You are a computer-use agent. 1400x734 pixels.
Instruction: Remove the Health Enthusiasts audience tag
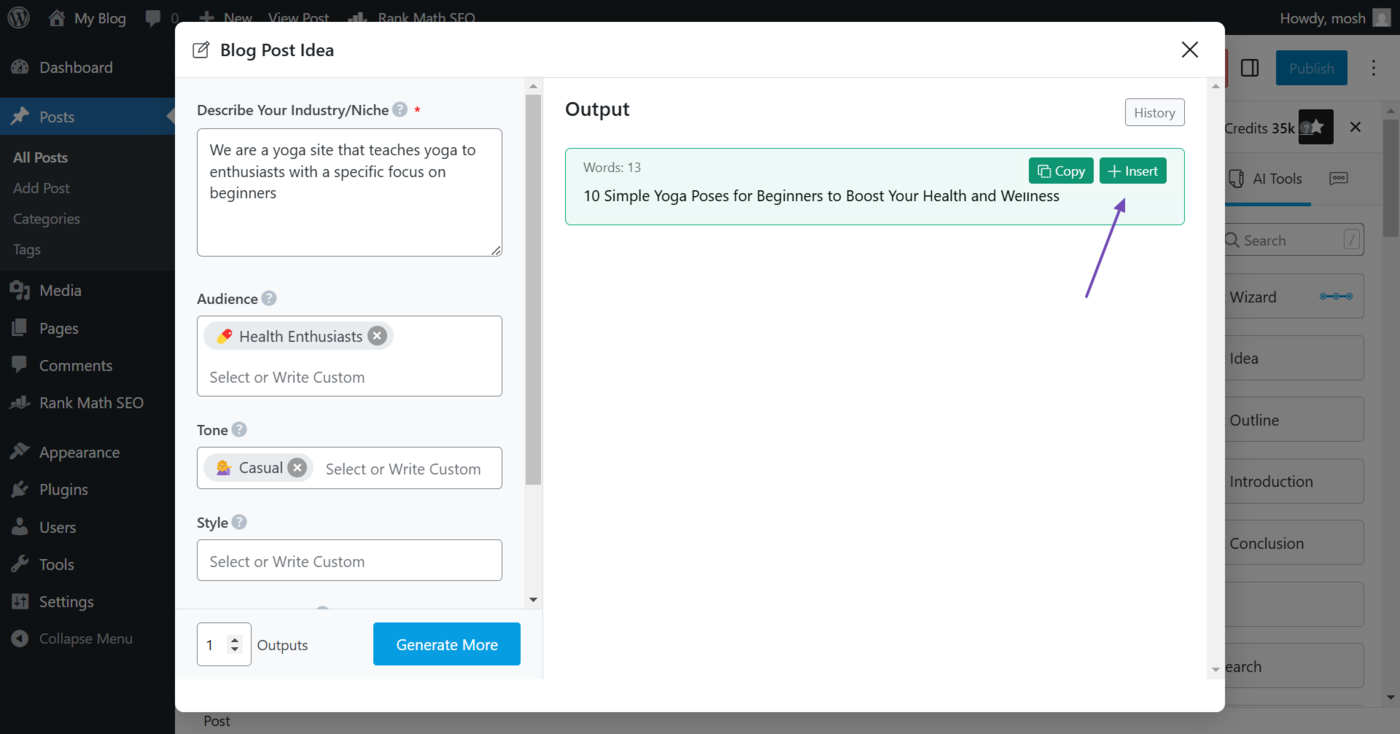(x=377, y=335)
